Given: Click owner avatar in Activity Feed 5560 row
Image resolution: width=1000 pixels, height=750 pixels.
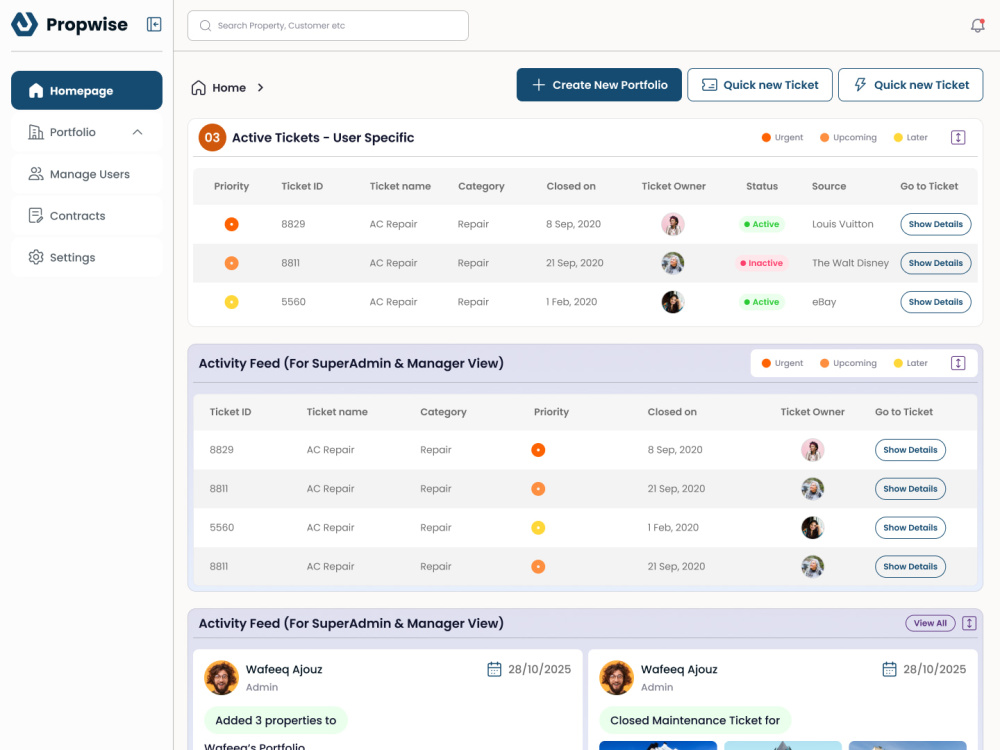Looking at the screenshot, I should point(812,527).
